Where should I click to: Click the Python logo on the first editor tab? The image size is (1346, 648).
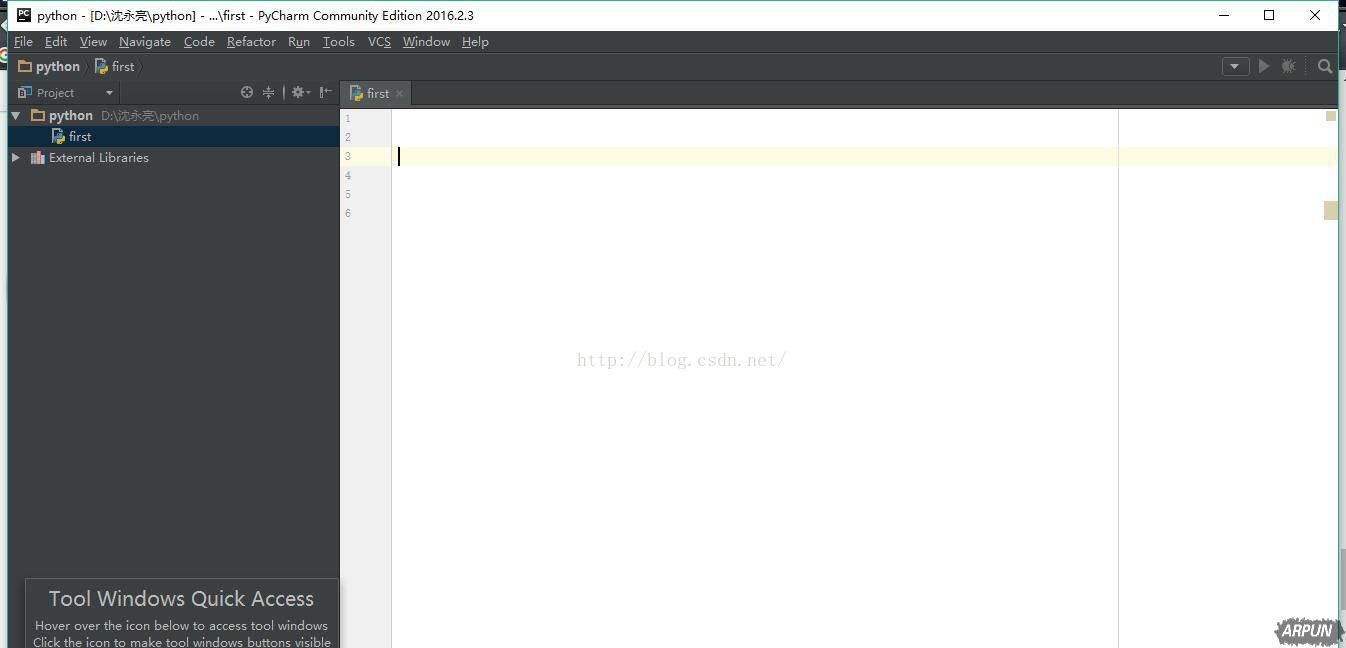pyautogui.click(x=356, y=92)
